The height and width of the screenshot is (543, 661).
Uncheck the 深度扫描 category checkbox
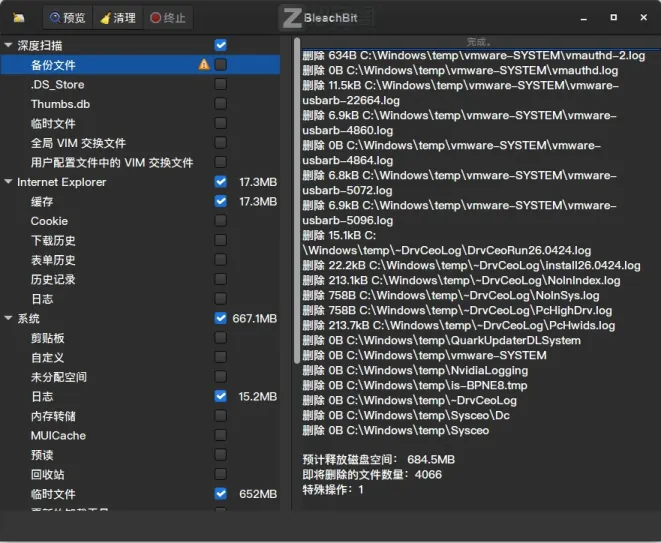pyautogui.click(x=220, y=45)
